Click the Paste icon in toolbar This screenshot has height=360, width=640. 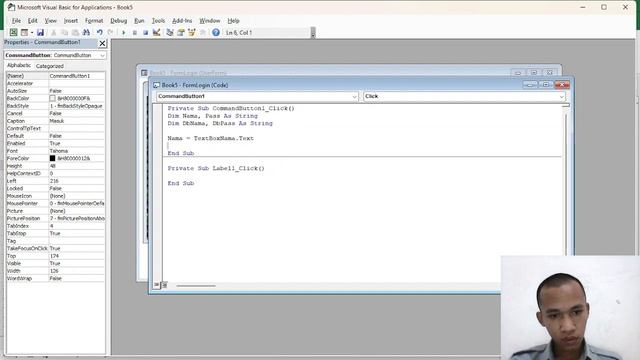[x=75, y=32]
